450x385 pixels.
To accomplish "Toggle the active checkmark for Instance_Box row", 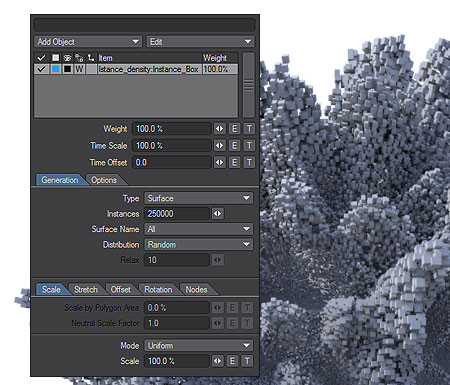I will [x=41, y=69].
